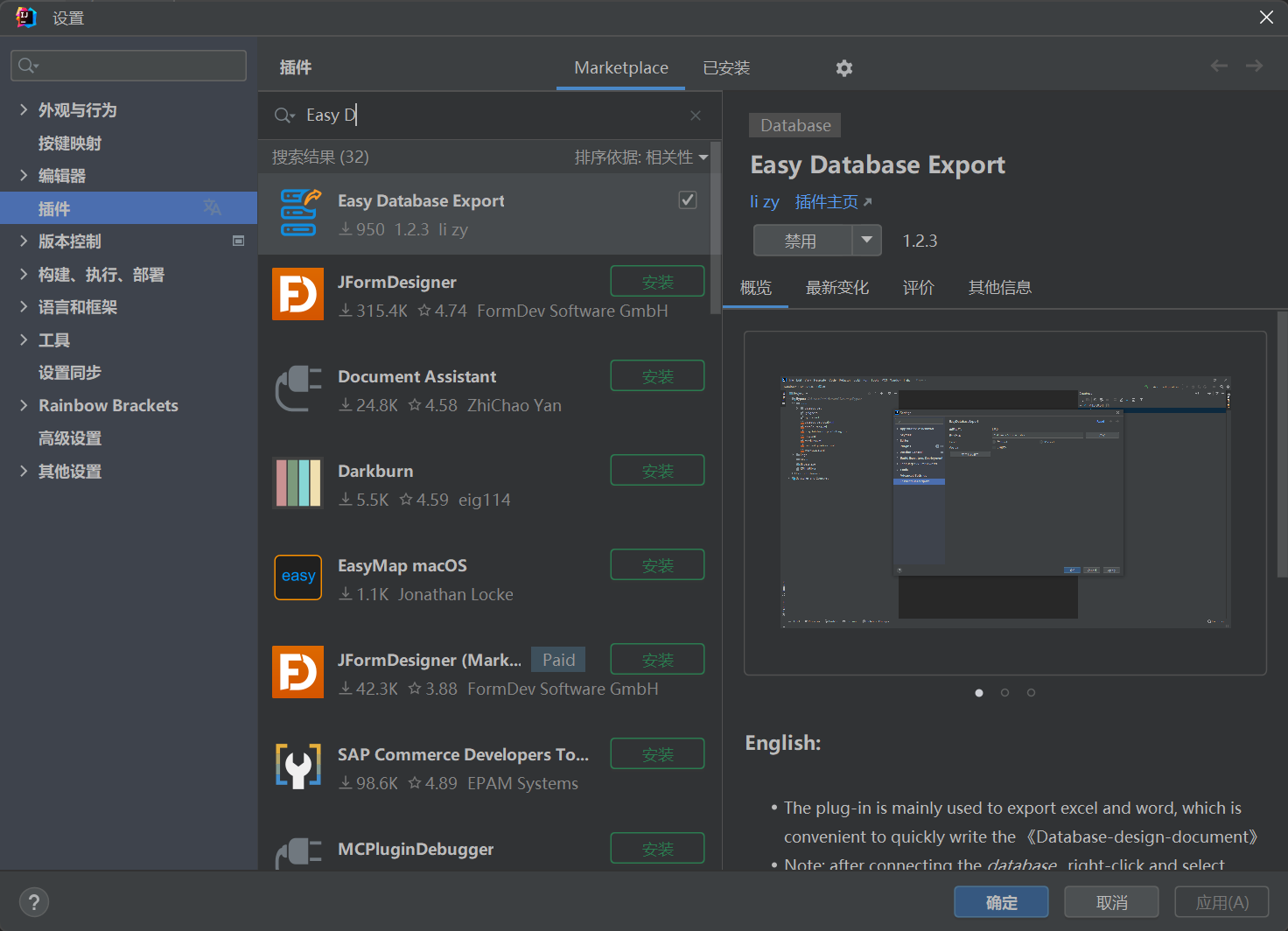The width and height of the screenshot is (1288, 931).
Task: Click the back navigation arrow
Action: tap(1218, 65)
